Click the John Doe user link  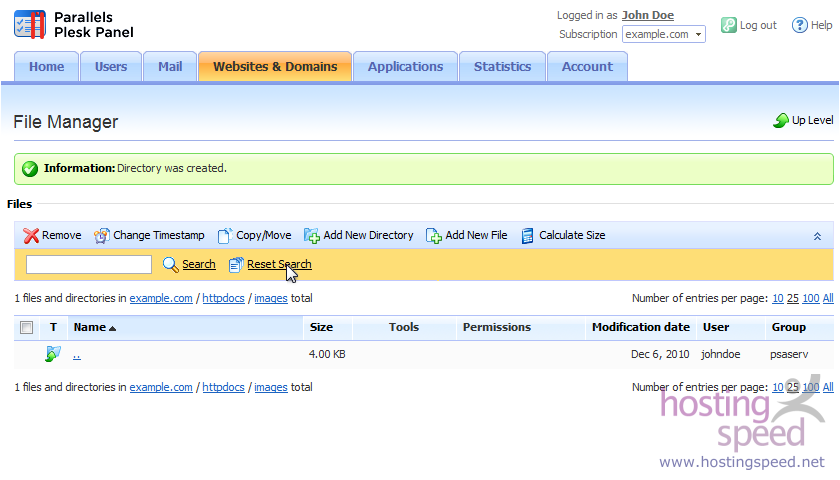(648, 15)
